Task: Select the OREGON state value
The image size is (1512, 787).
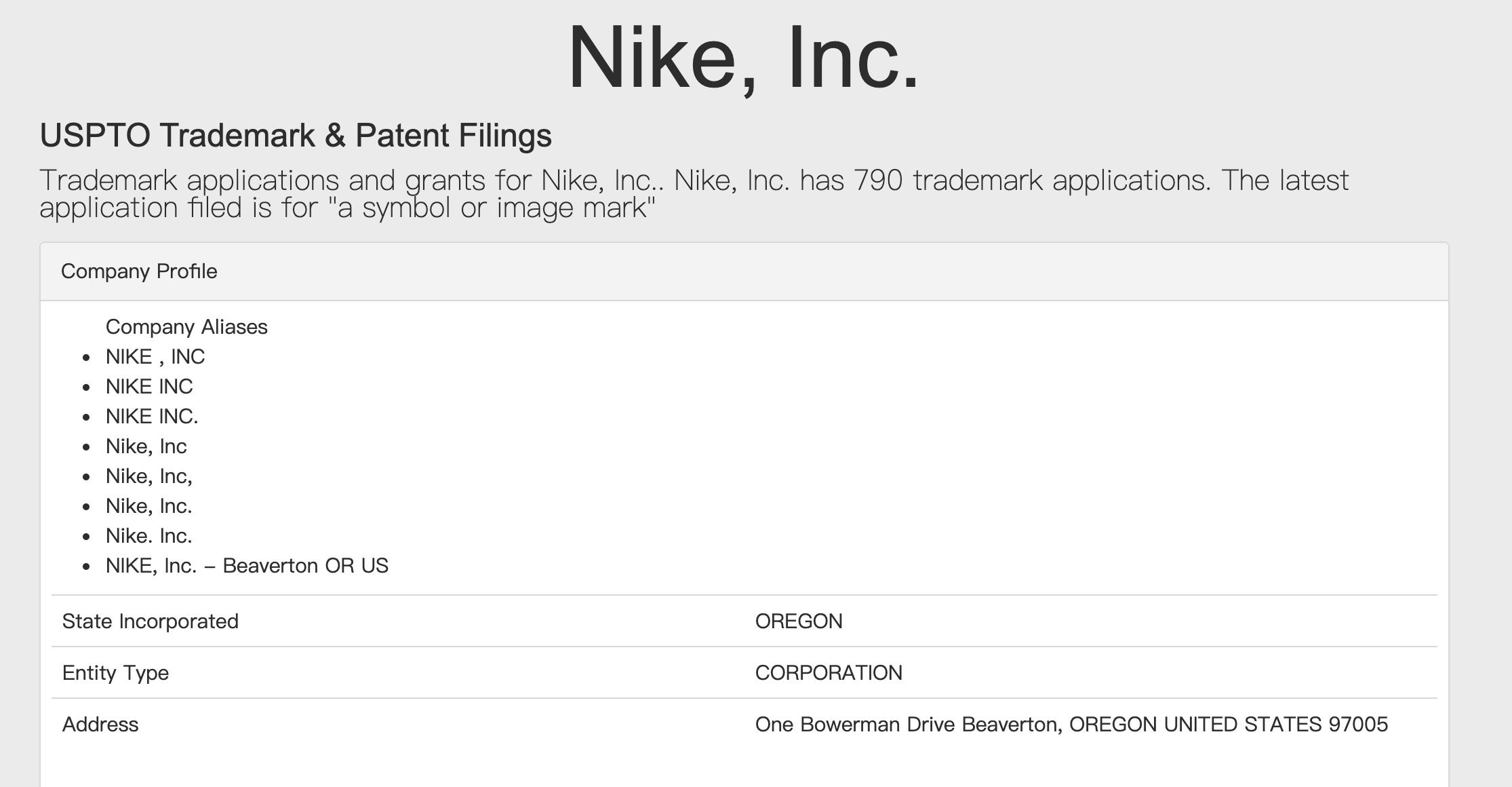Action: (799, 621)
